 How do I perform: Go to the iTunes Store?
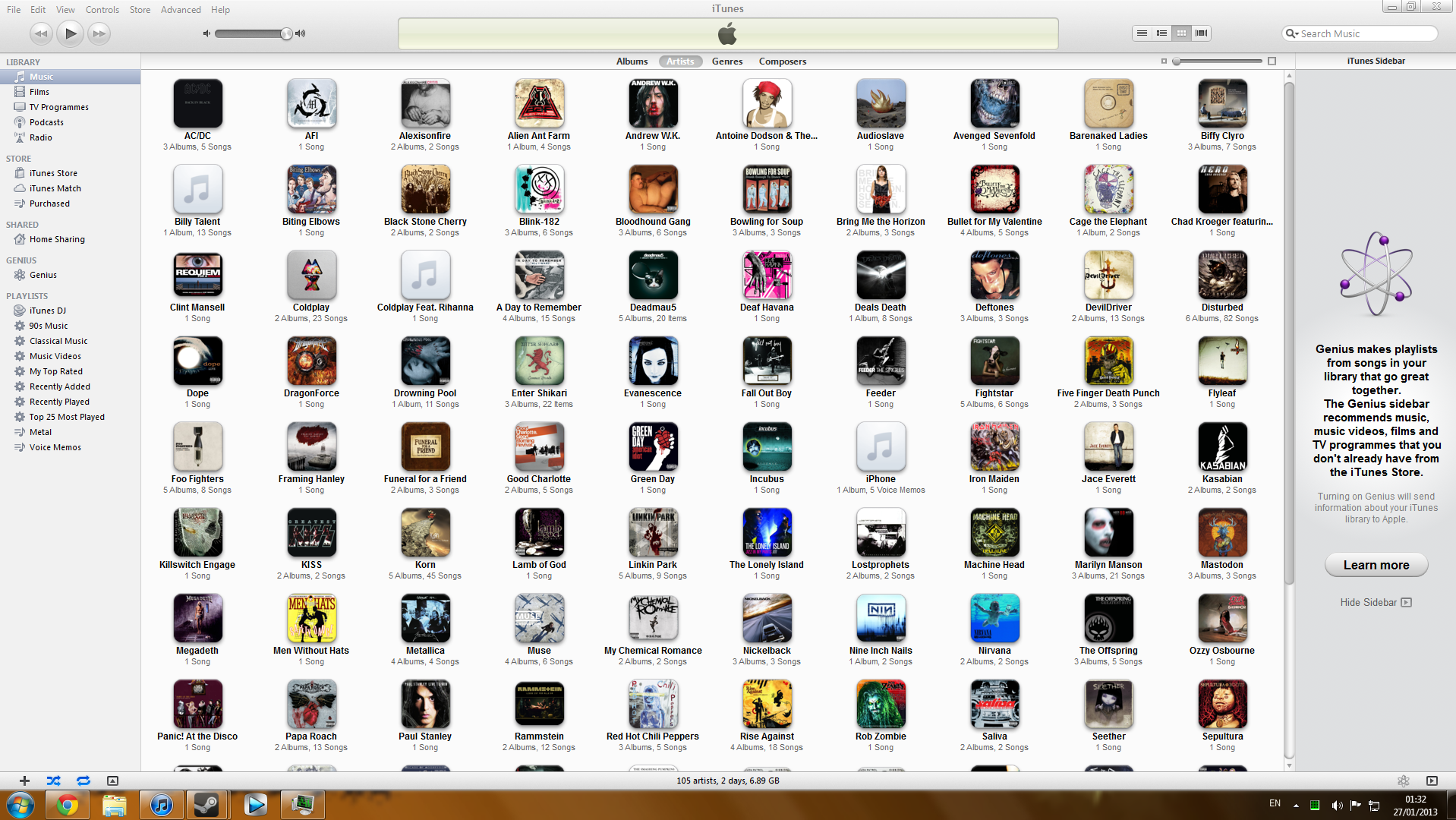[x=70, y=173]
